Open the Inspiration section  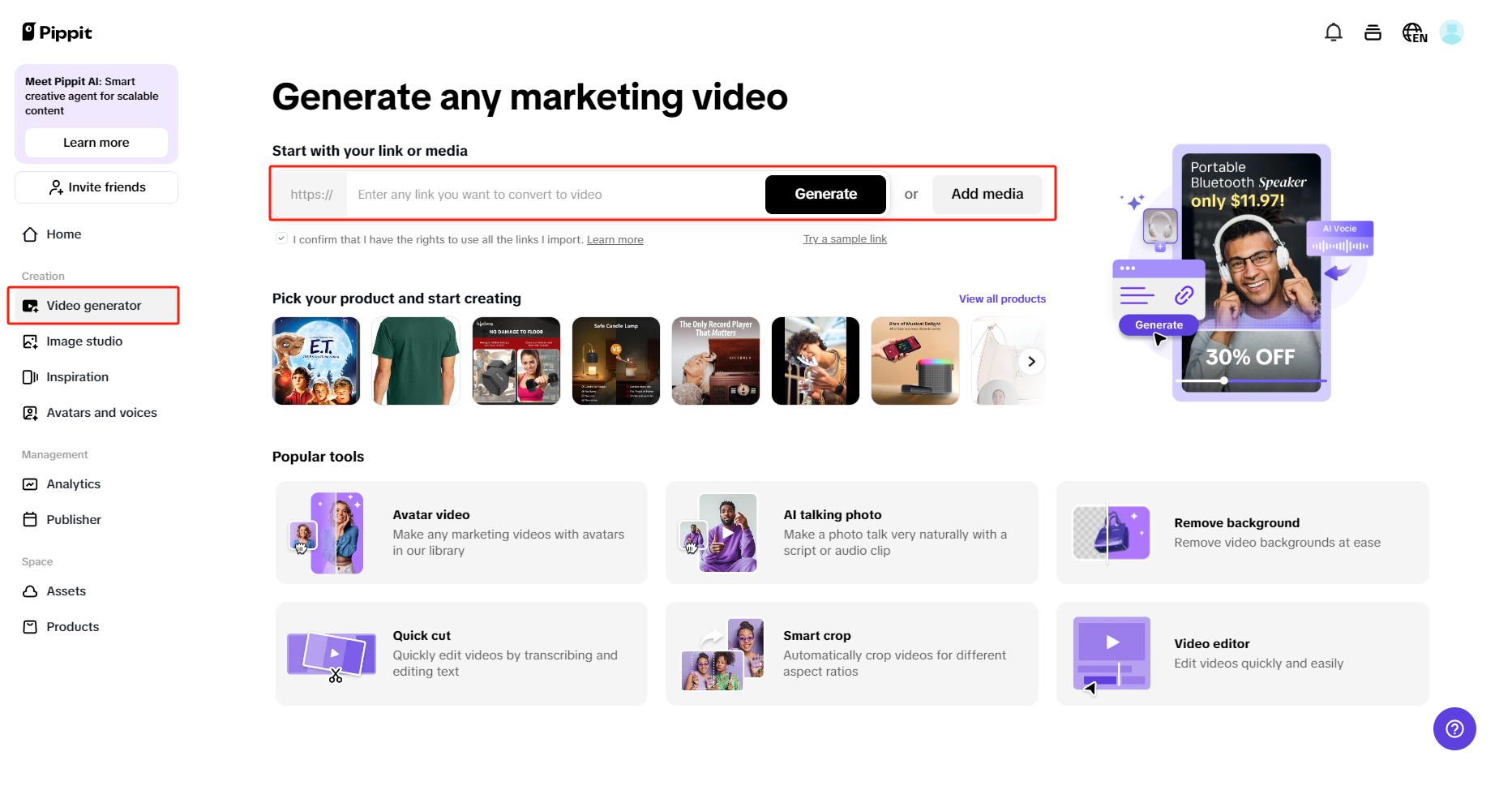tap(77, 376)
